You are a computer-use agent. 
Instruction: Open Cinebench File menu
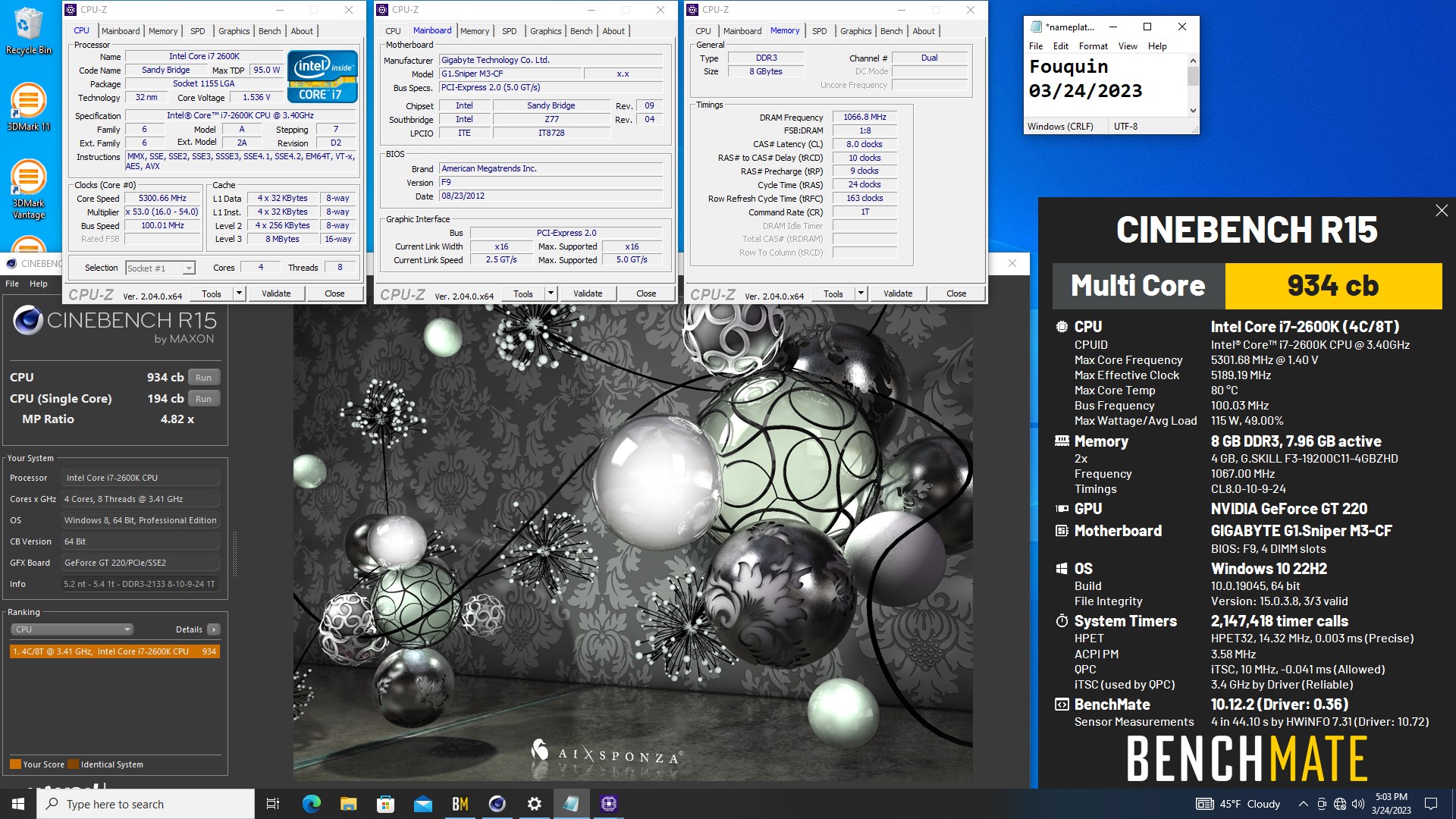(x=12, y=284)
